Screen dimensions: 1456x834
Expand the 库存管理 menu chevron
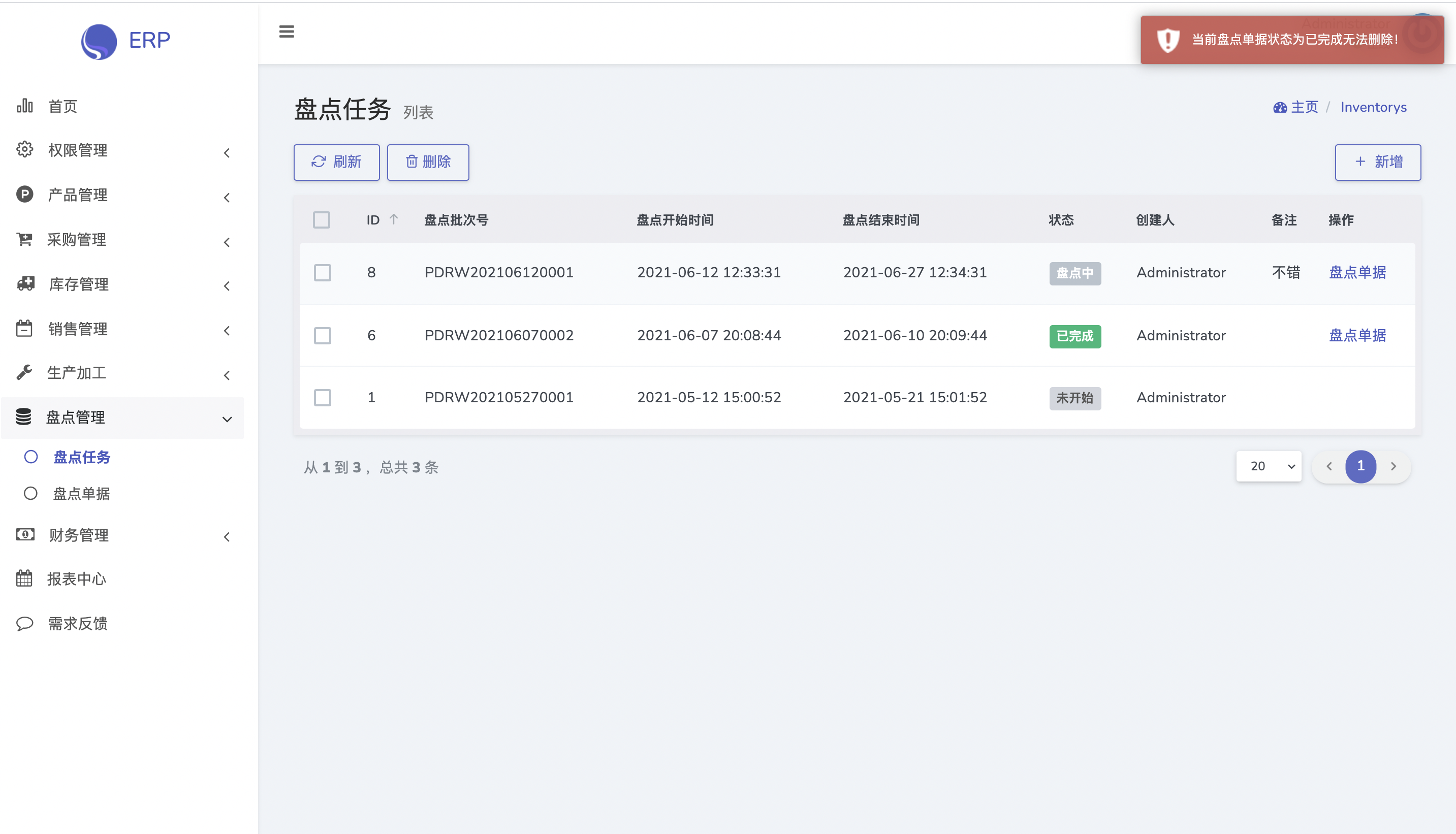[x=227, y=286]
